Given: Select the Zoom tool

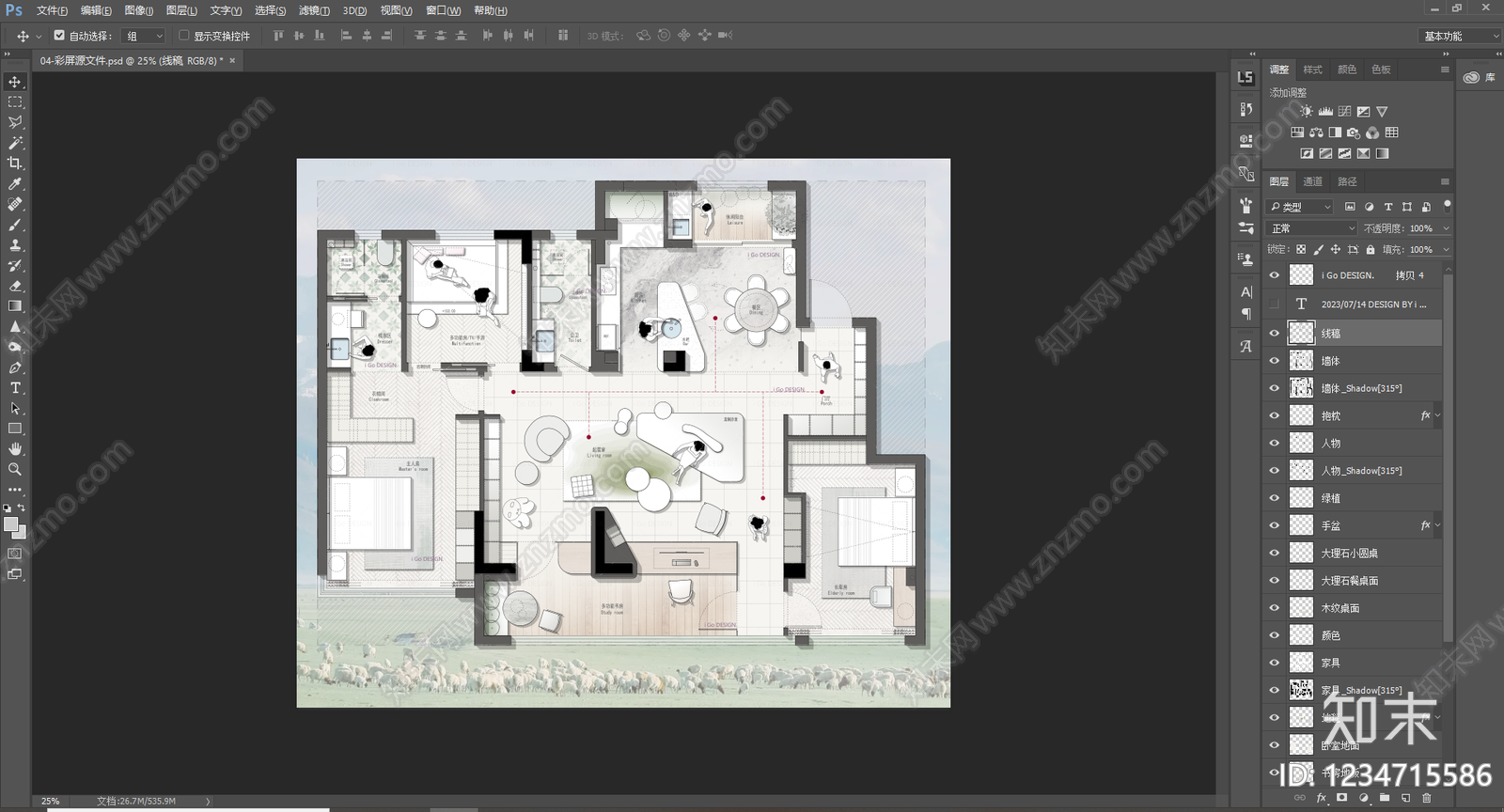Looking at the screenshot, I should coord(15,469).
